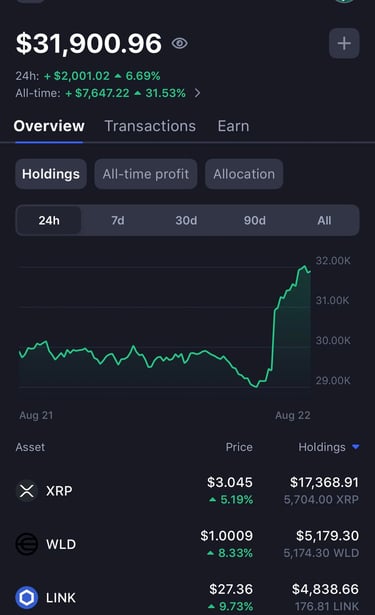
Task: Click the total balance $31,900.96
Action: tap(89, 43)
